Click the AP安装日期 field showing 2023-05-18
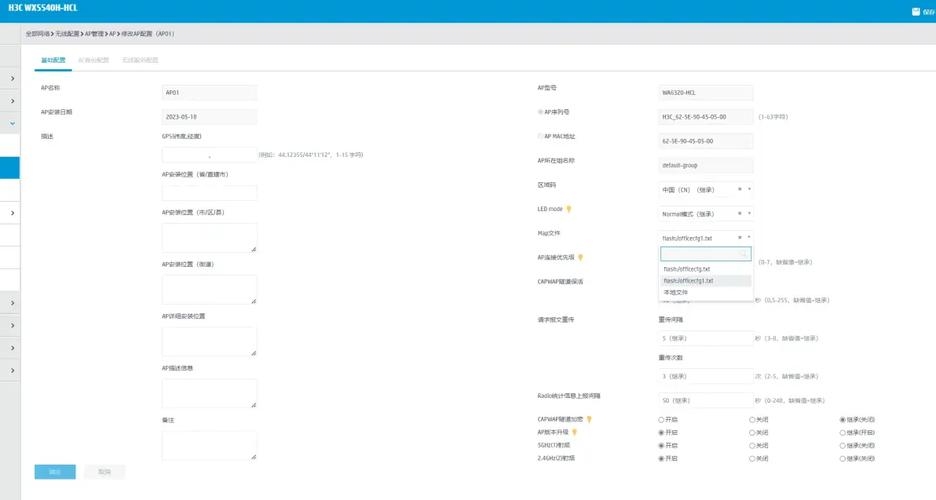 (x=210, y=117)
